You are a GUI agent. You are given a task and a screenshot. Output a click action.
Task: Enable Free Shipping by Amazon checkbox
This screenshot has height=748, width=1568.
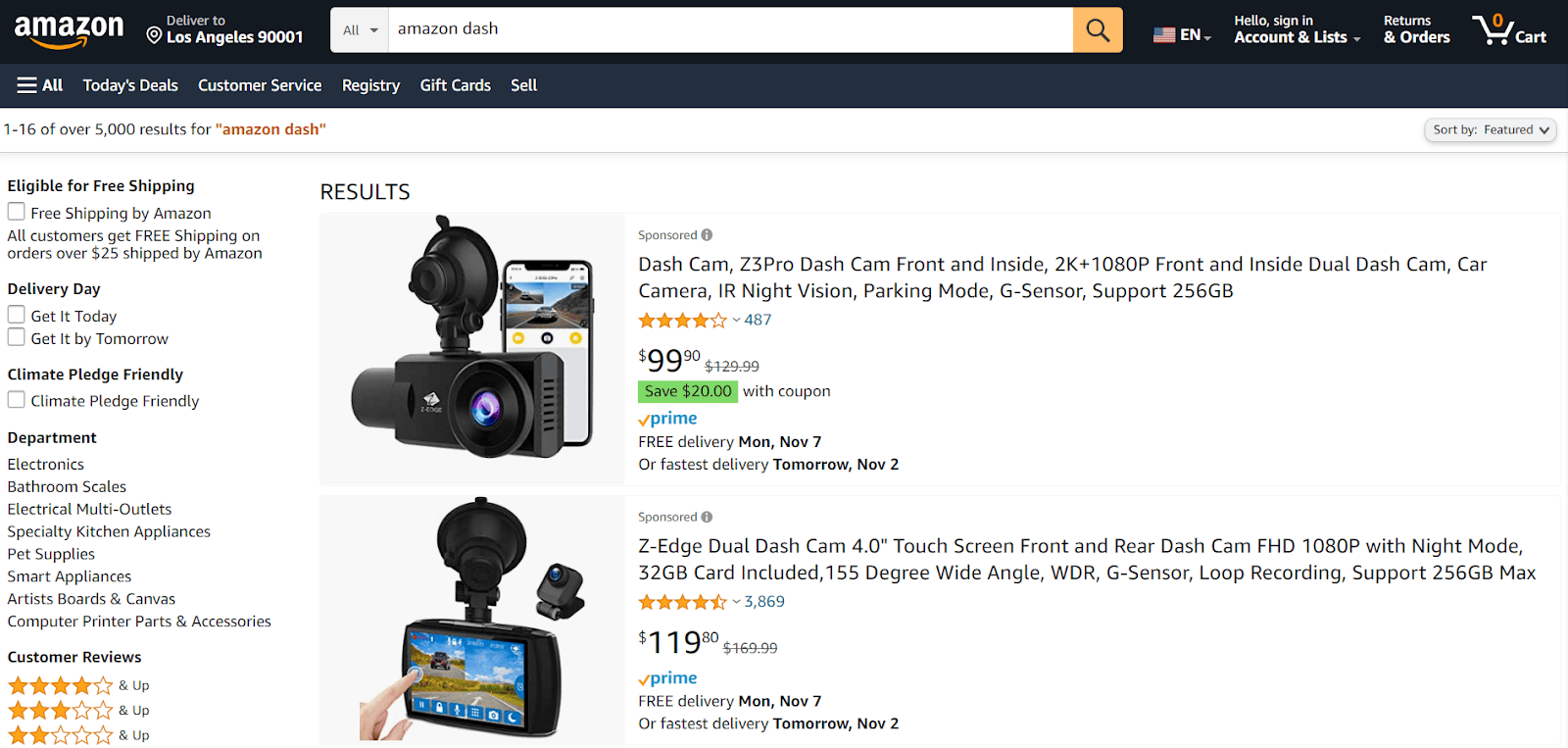pyautogui.click(x=16, y=212)
